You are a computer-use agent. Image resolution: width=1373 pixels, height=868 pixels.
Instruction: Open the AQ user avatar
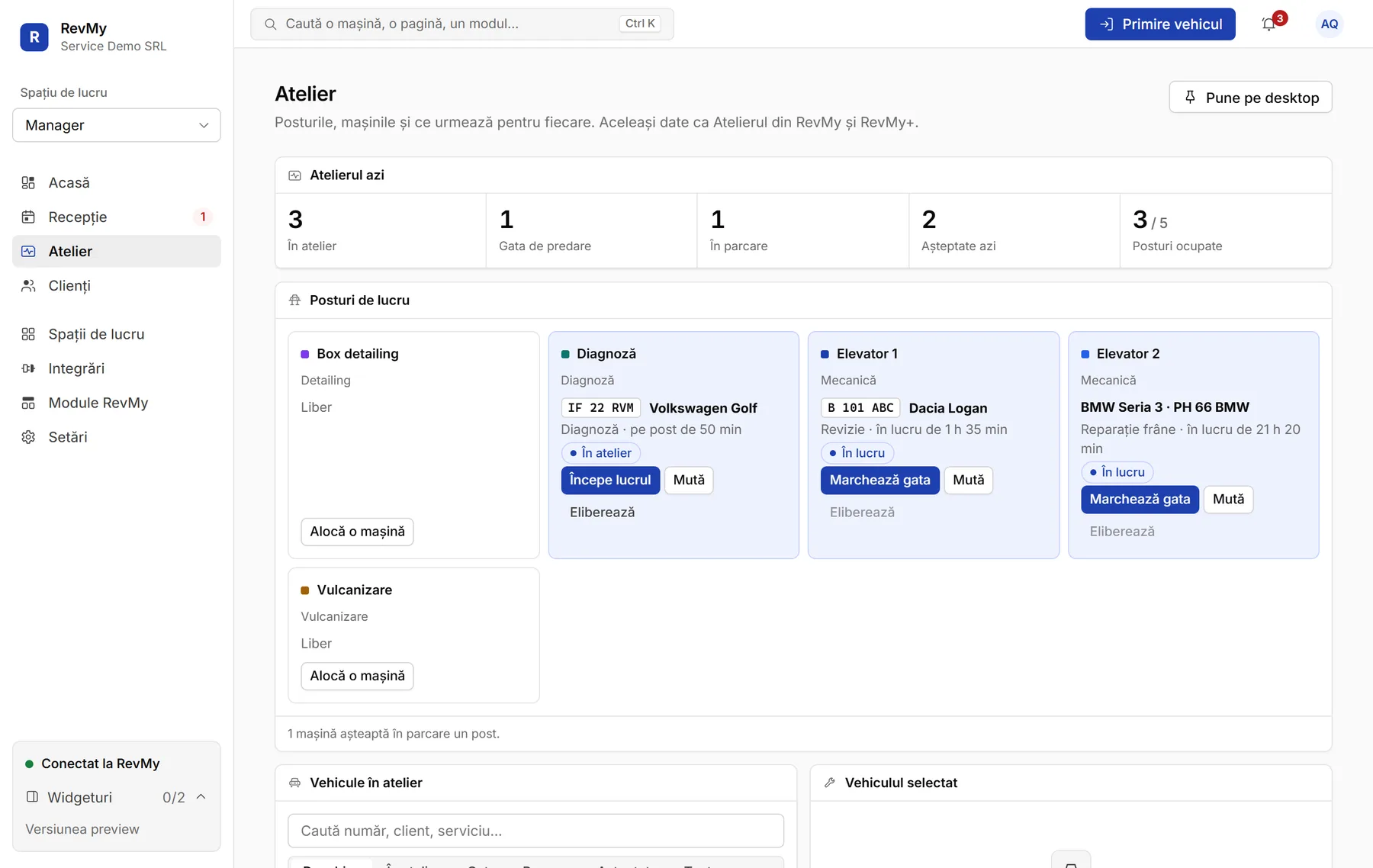coord(1329,24)
